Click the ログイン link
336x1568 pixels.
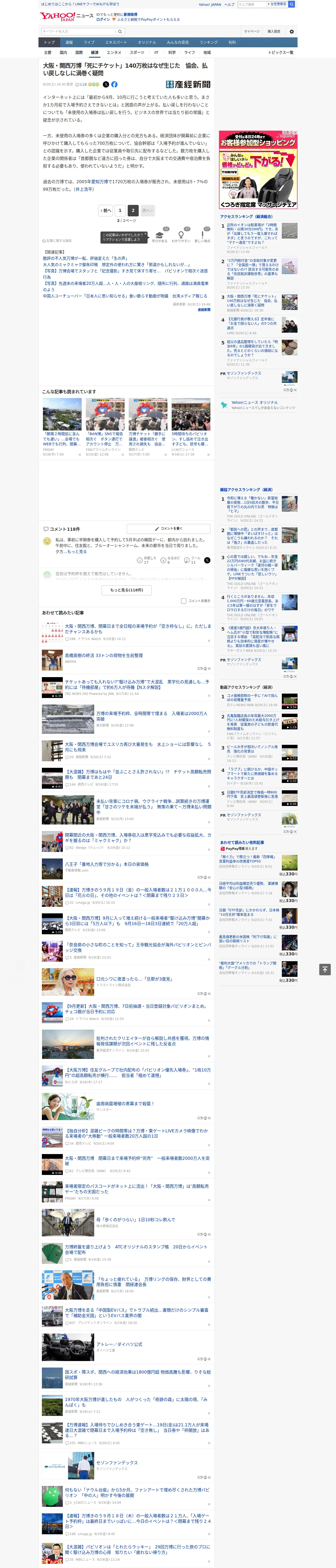[x=103, y=20]
